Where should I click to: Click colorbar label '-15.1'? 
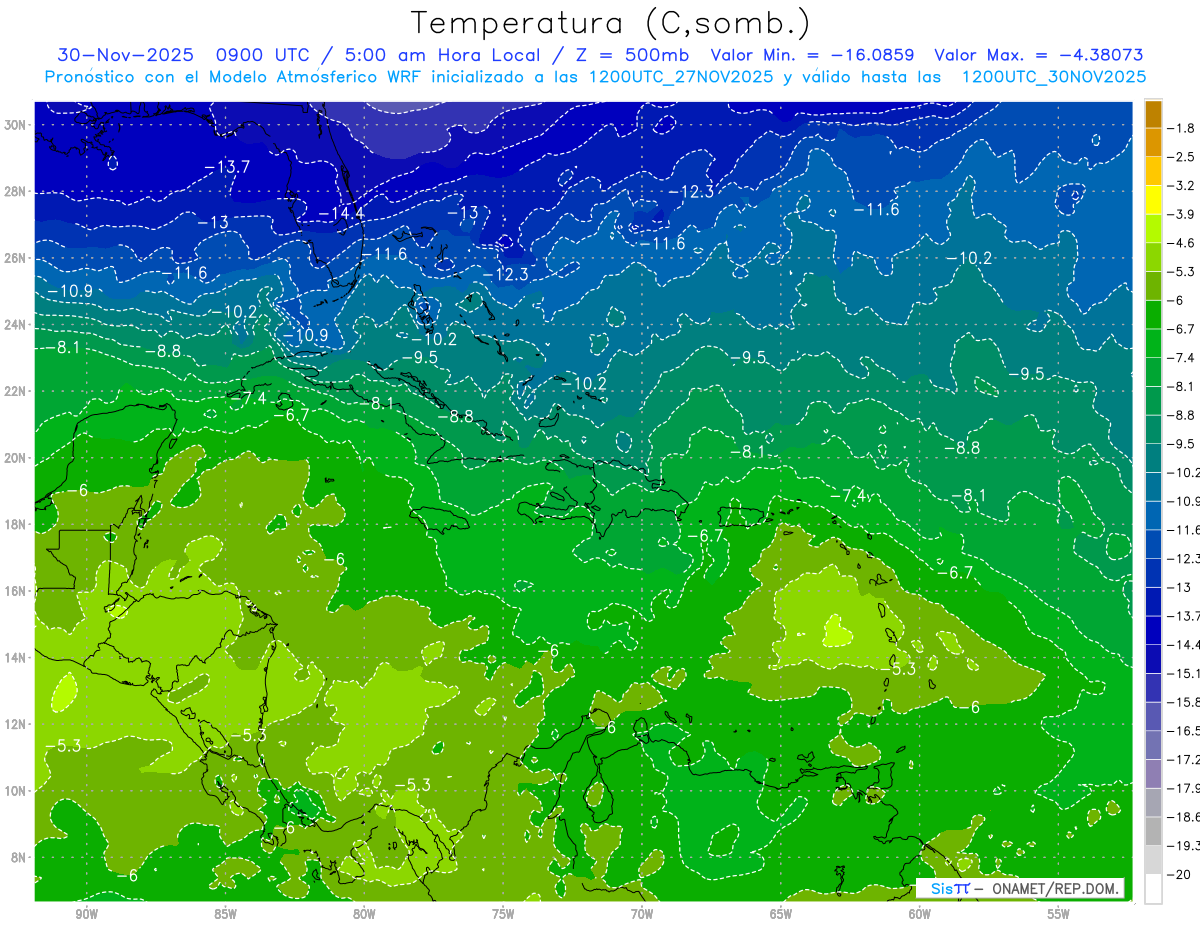(x=1184, y=674)
